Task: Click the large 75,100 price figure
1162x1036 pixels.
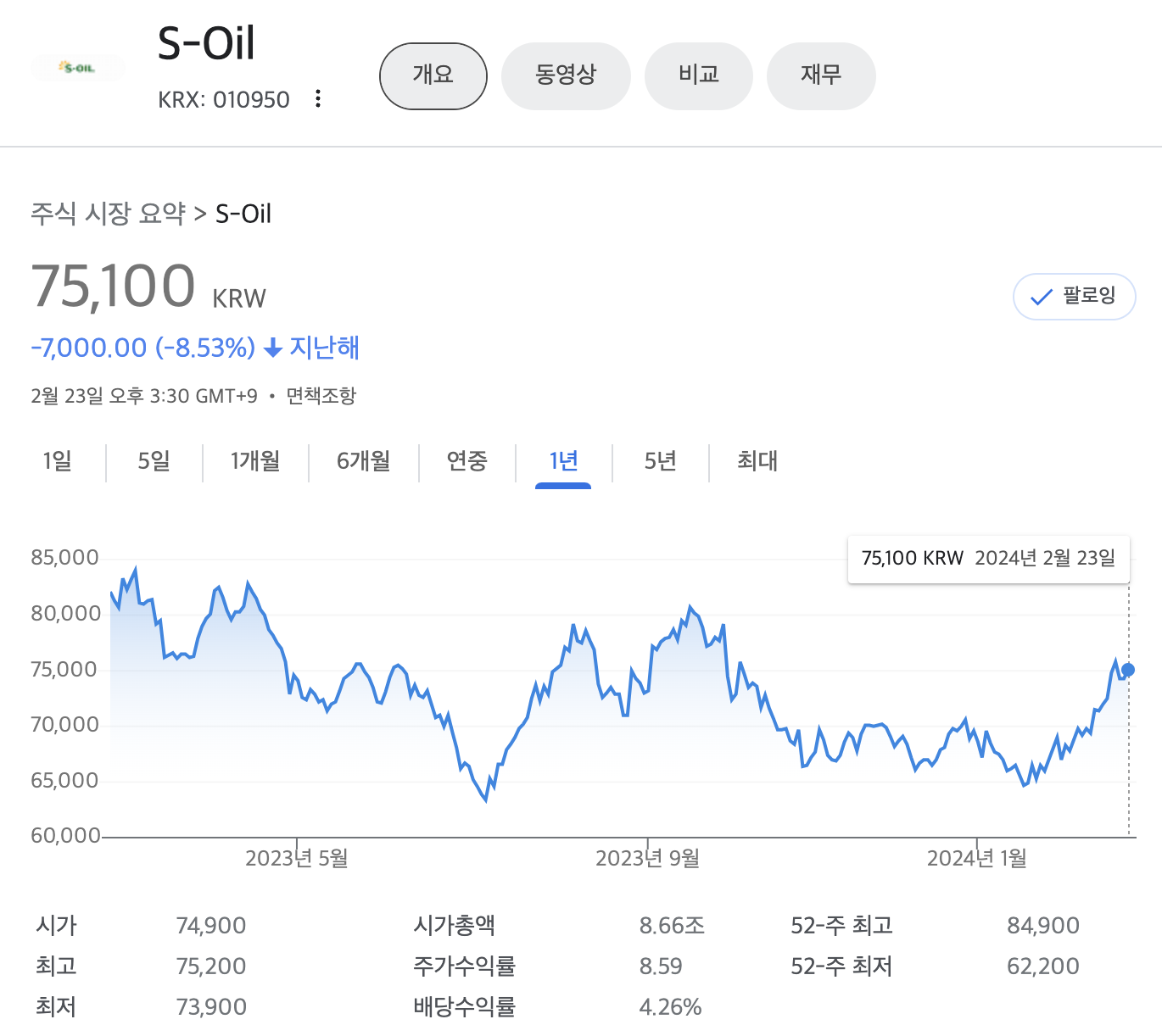Action: 114,287
